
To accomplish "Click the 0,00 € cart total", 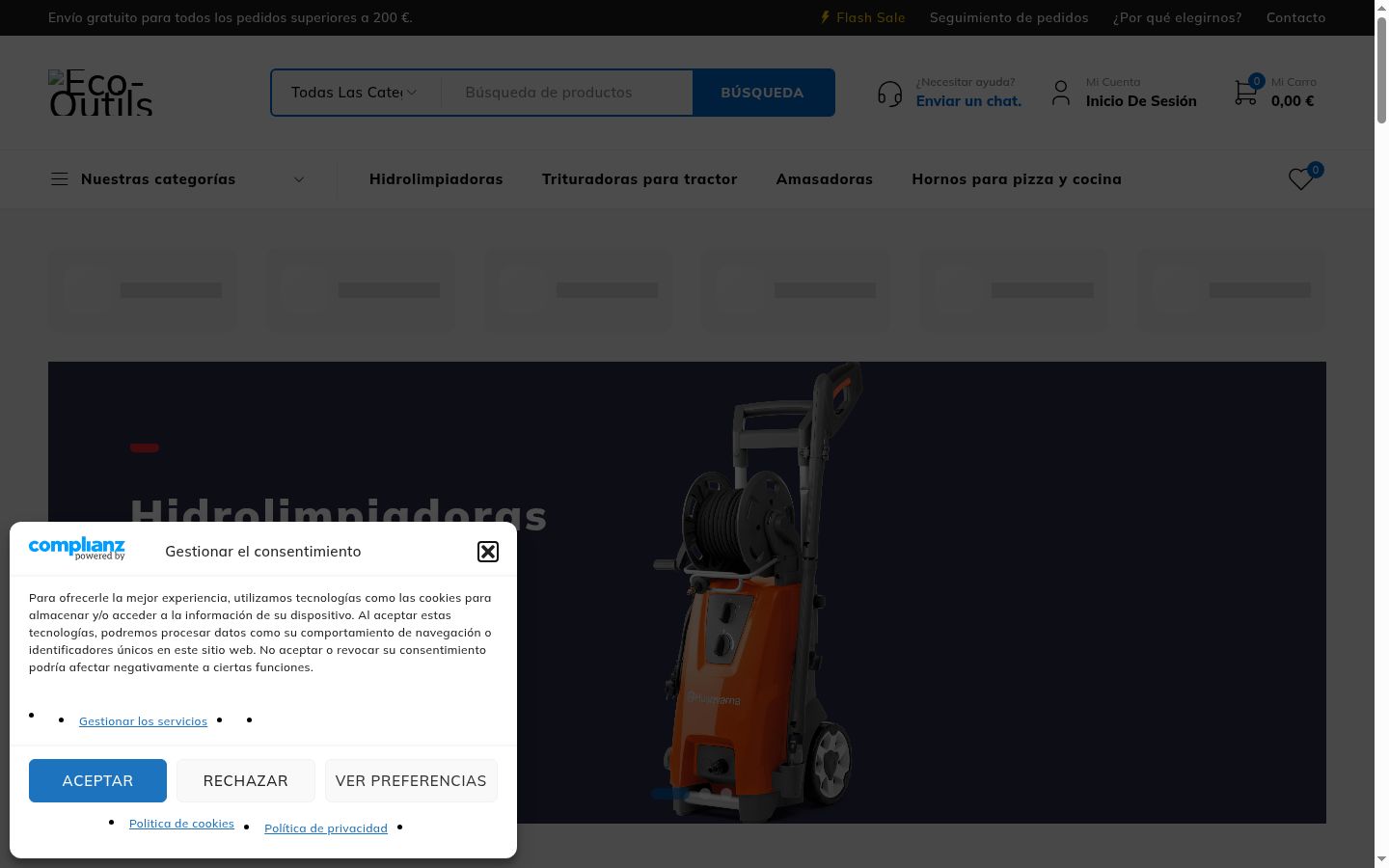I will [1293, 101].
